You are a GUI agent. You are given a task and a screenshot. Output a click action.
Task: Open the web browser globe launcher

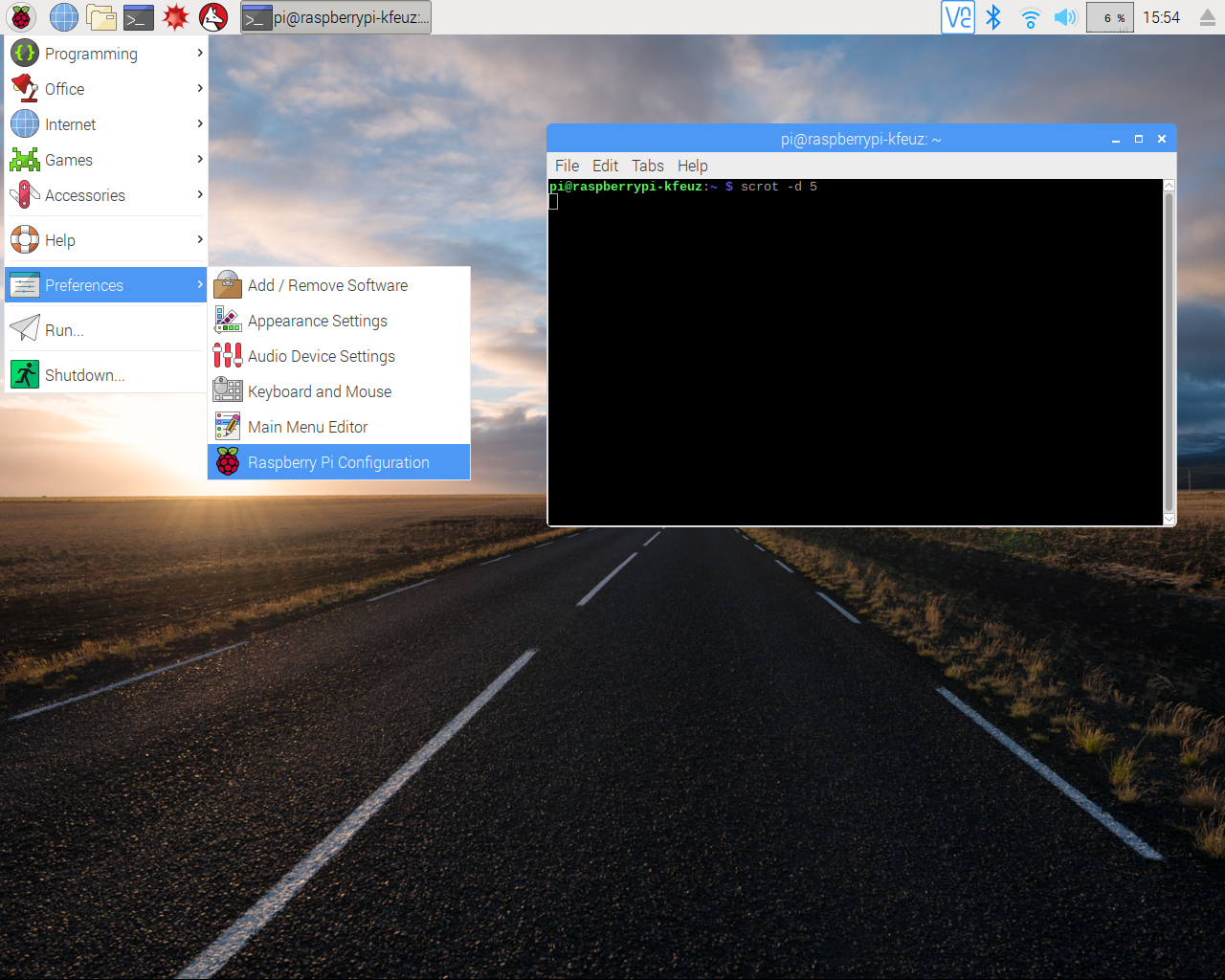(x=63, y=17)
